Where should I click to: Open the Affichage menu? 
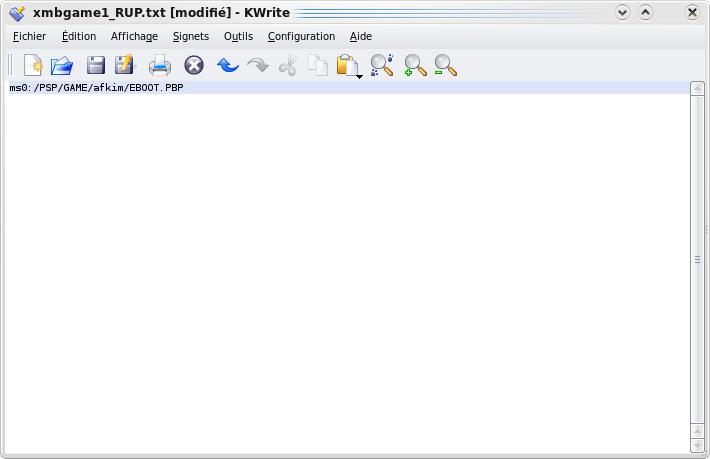tap(134, 36)
